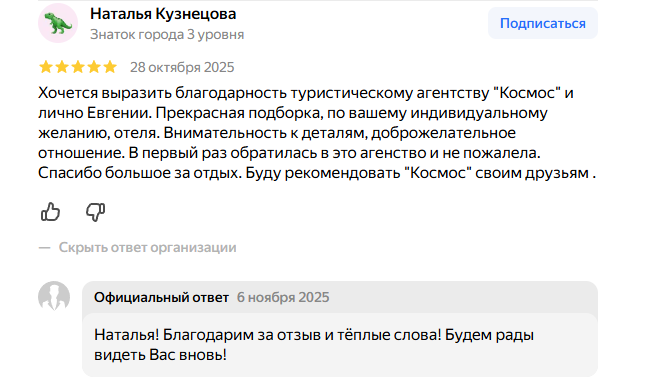
Task: Click the fifth yellow rating star
Action: click(110, 67)
